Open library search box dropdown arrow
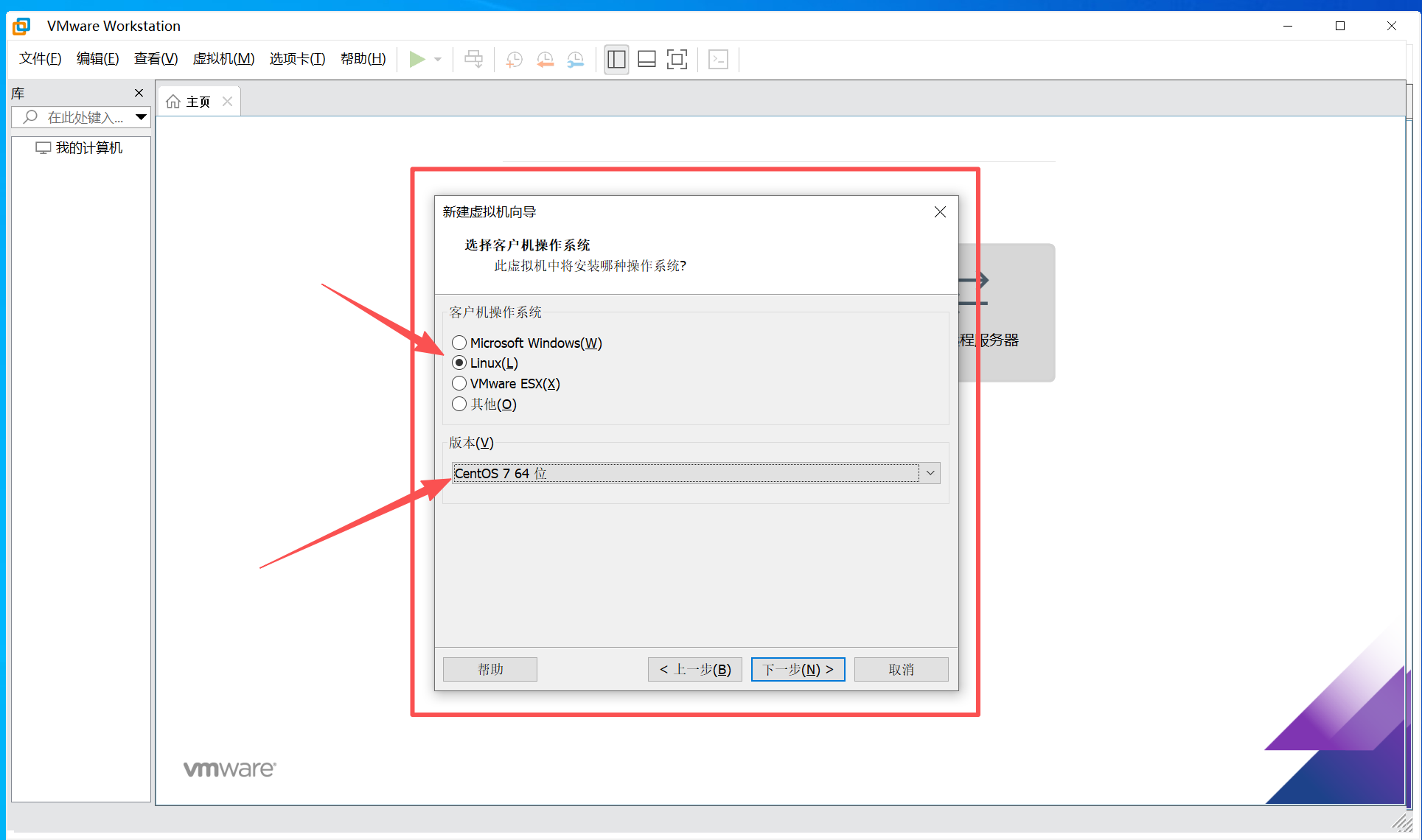The height and width of the screenshot is (840, 1422). [141, 117]
